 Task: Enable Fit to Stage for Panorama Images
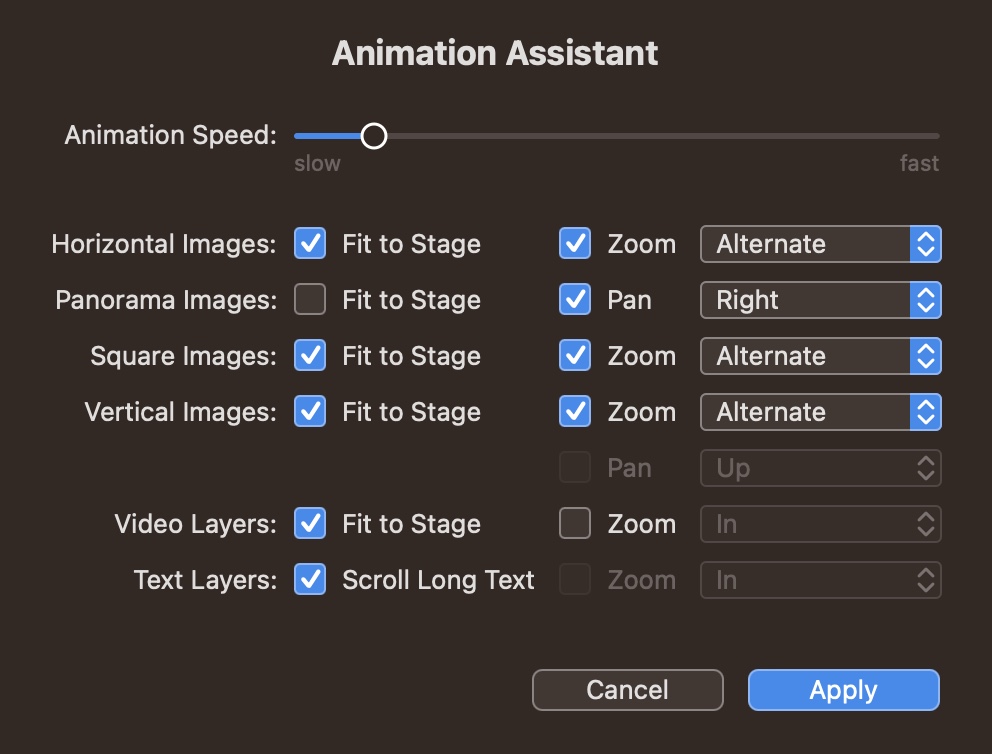coord(310,300)
